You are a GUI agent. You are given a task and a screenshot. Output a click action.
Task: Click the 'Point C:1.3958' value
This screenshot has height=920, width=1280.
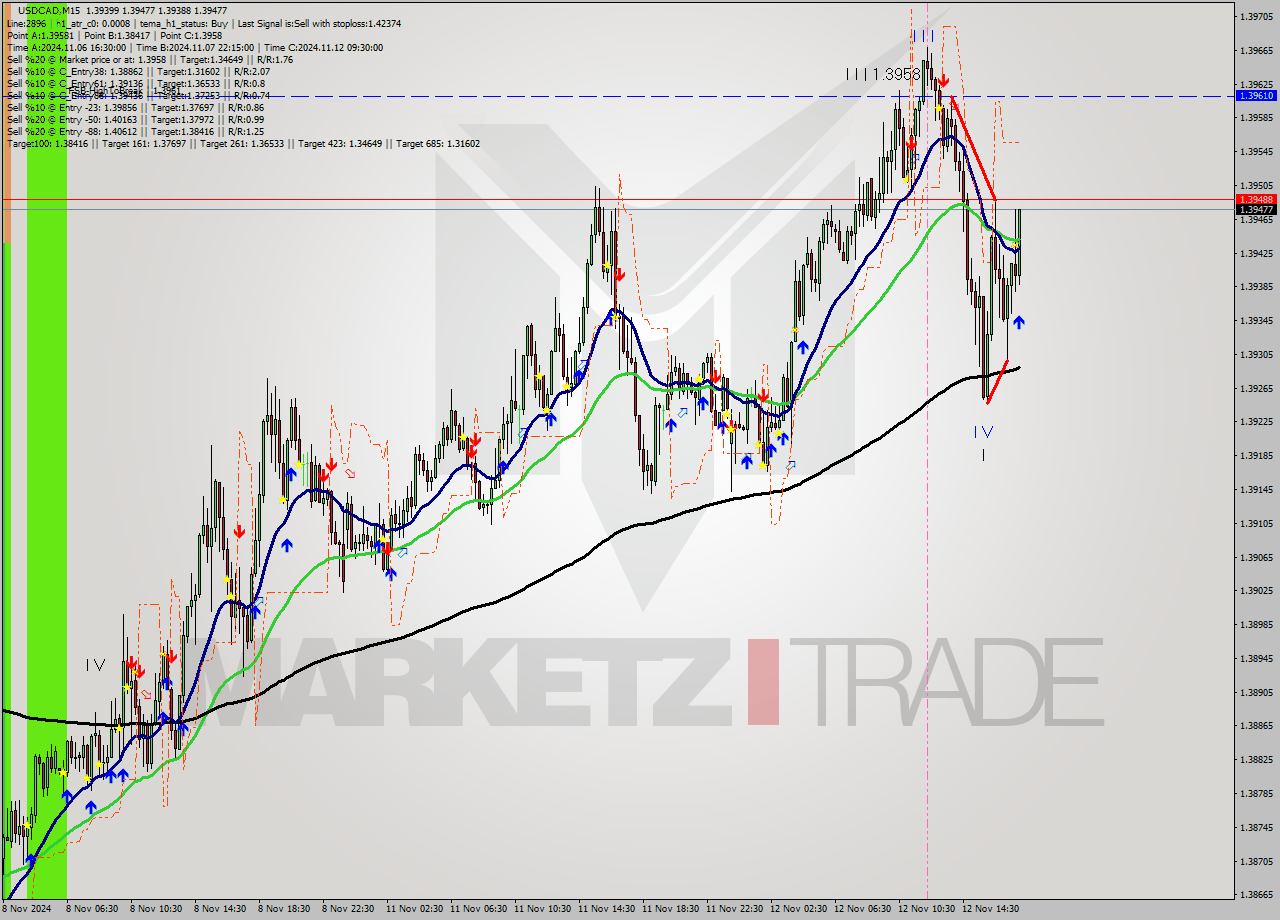(192, 35)
